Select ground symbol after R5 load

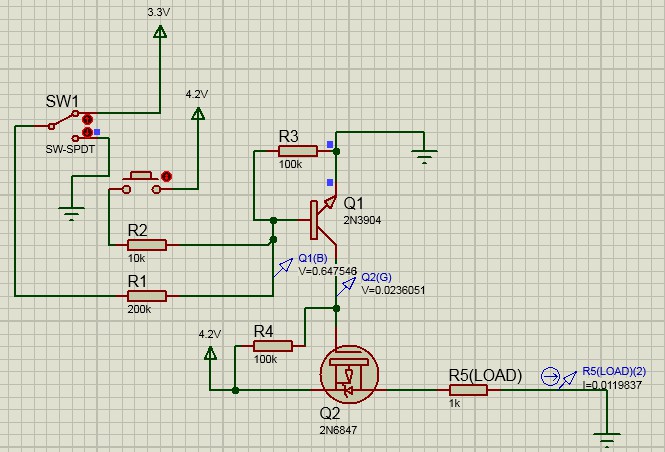tap(607, 440)
